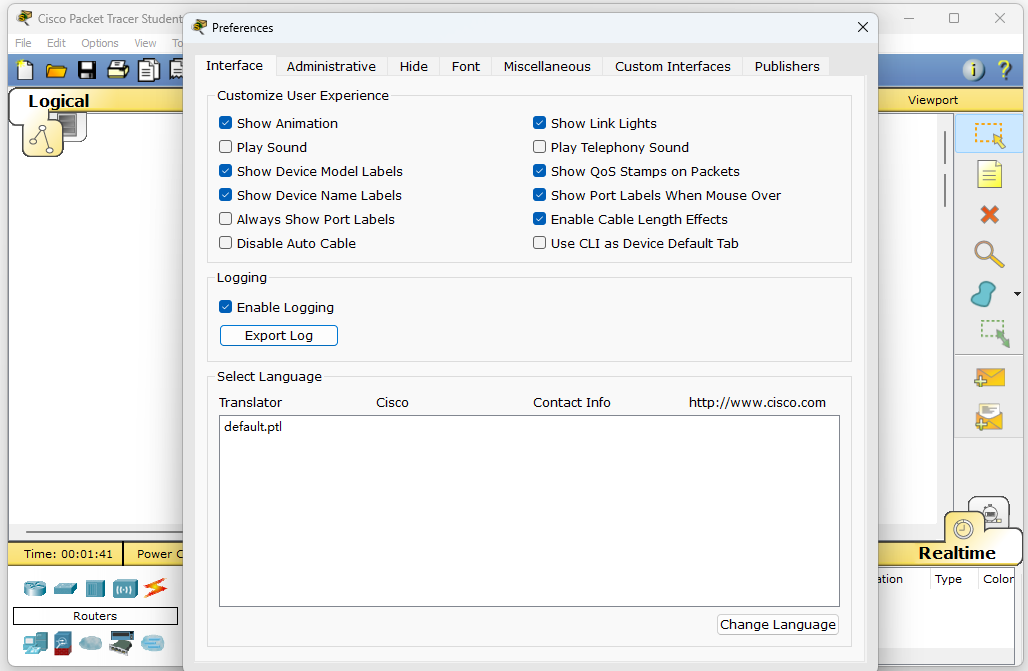Toggle Always Show Port Labels checkbox
This screenshot has height=671, width=1028.
(225, 219)
